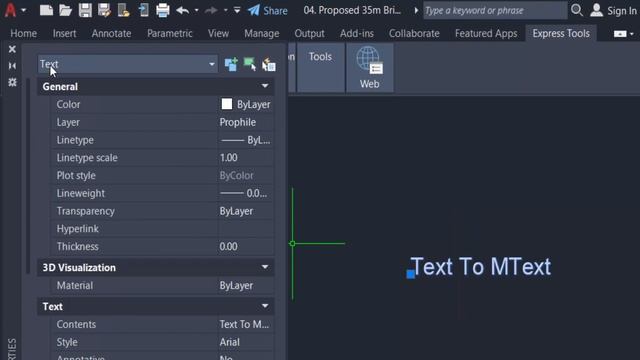Click the empty Hyperlink field
The height and width of the screenshot is (360, 640).
click(x=245, y=229)
